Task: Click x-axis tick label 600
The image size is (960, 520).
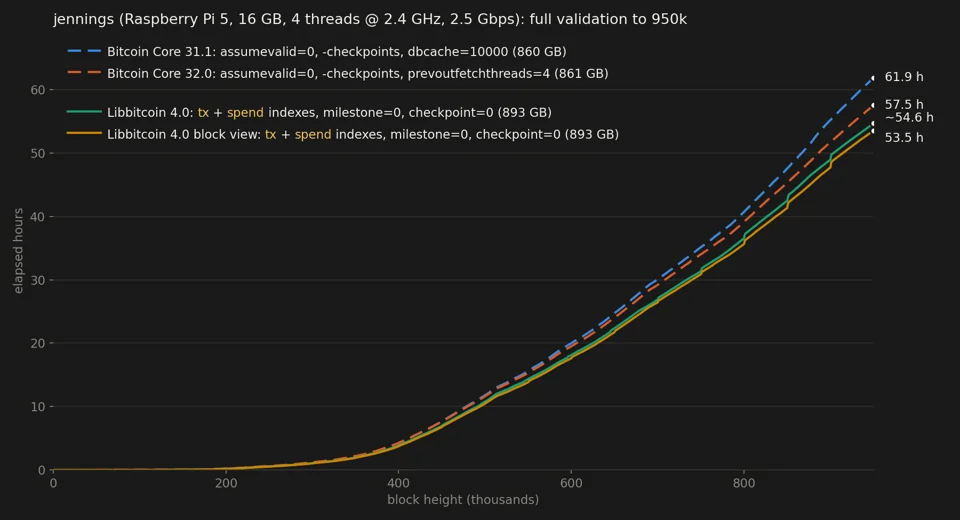Action: 571,483
